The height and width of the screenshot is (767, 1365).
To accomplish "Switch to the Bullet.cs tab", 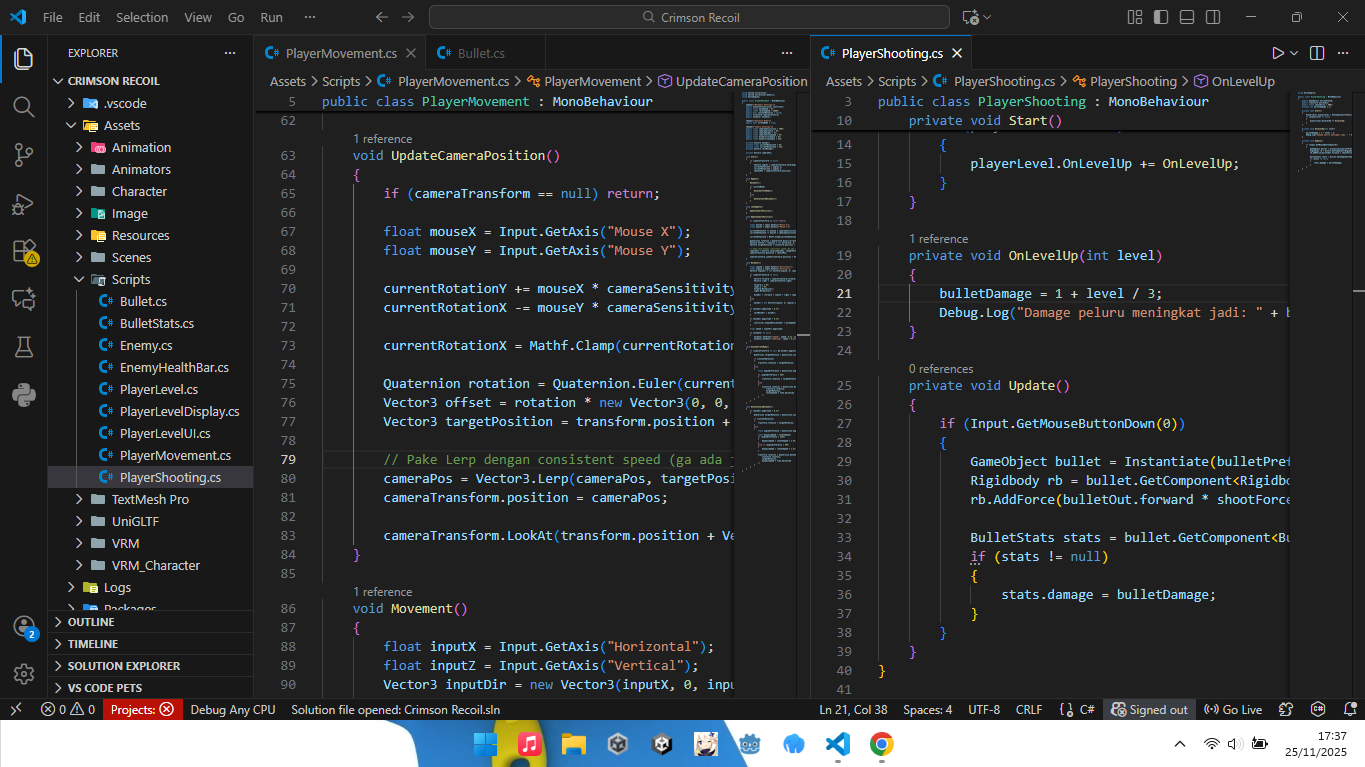I will pos(480,53).
